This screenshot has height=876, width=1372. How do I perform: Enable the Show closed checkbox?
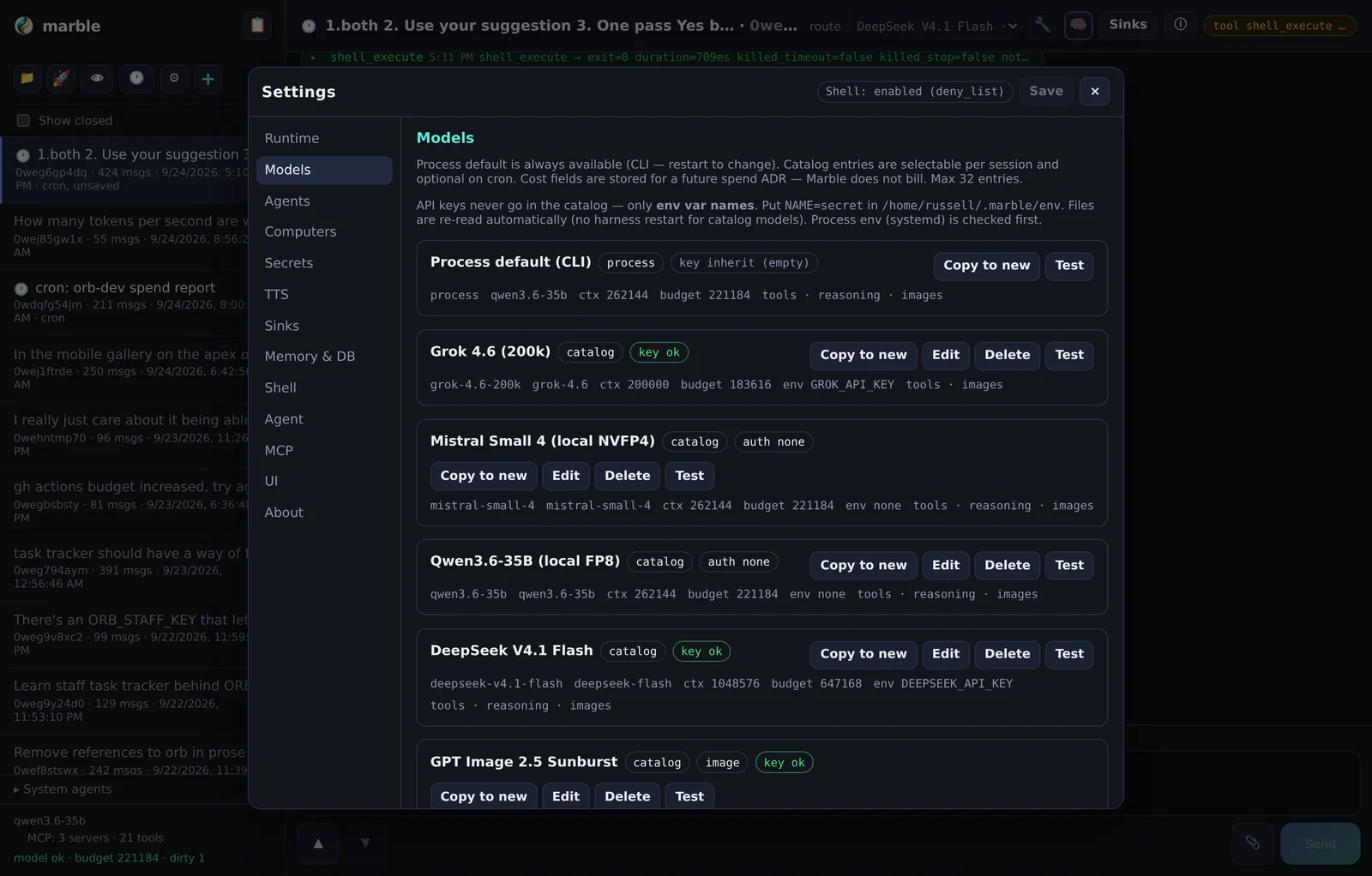[x=23, y=121]
